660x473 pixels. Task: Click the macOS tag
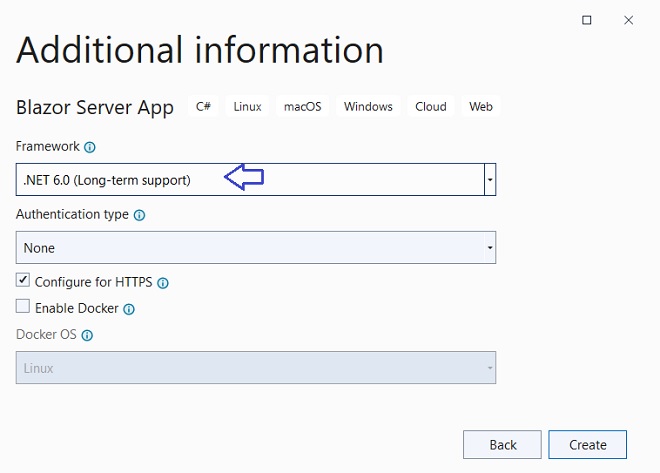pos(303,106)
